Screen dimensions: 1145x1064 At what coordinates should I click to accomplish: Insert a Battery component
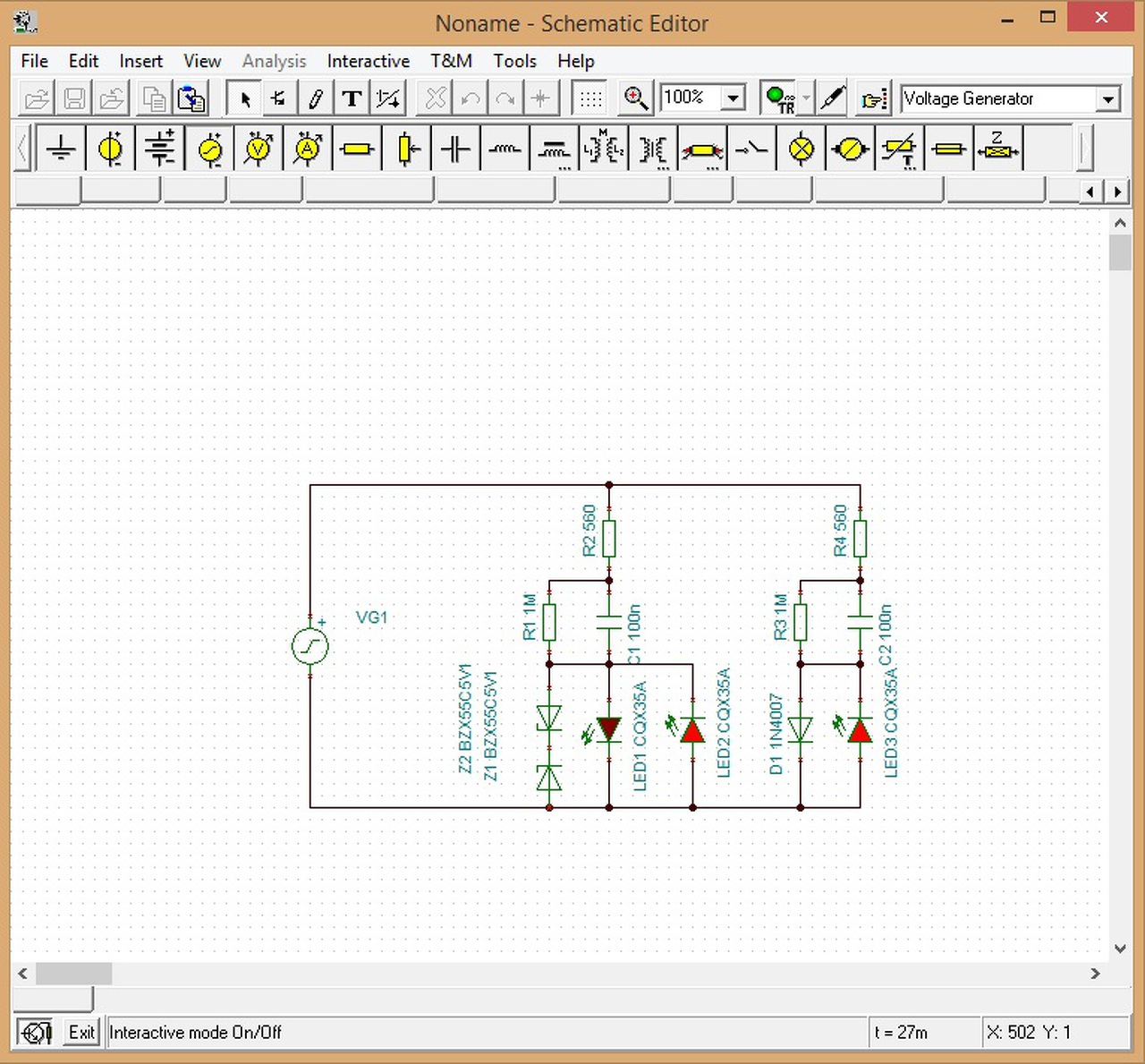160,149
